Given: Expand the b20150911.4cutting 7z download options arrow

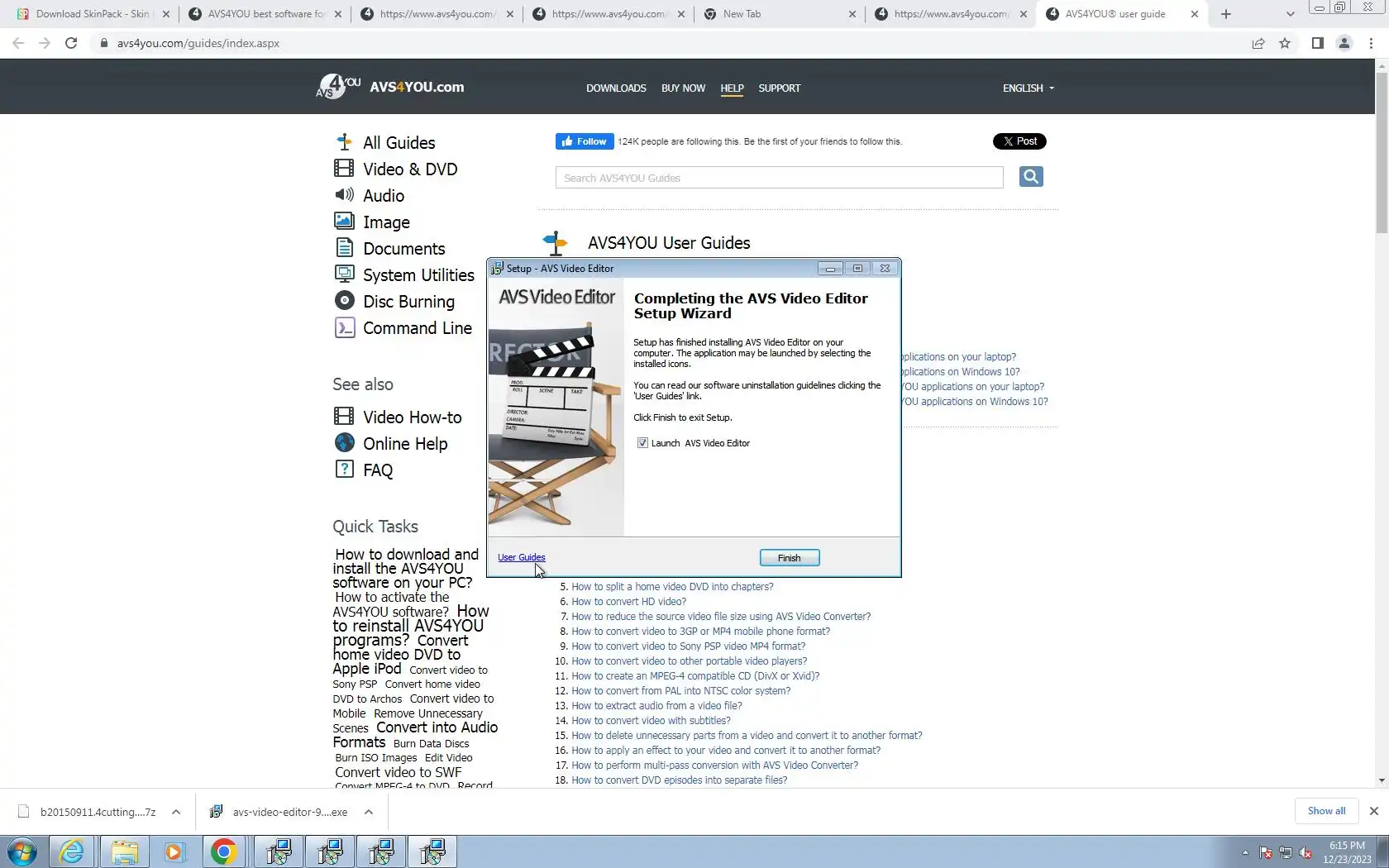Looking at the screenshot, I should [176, 812].
